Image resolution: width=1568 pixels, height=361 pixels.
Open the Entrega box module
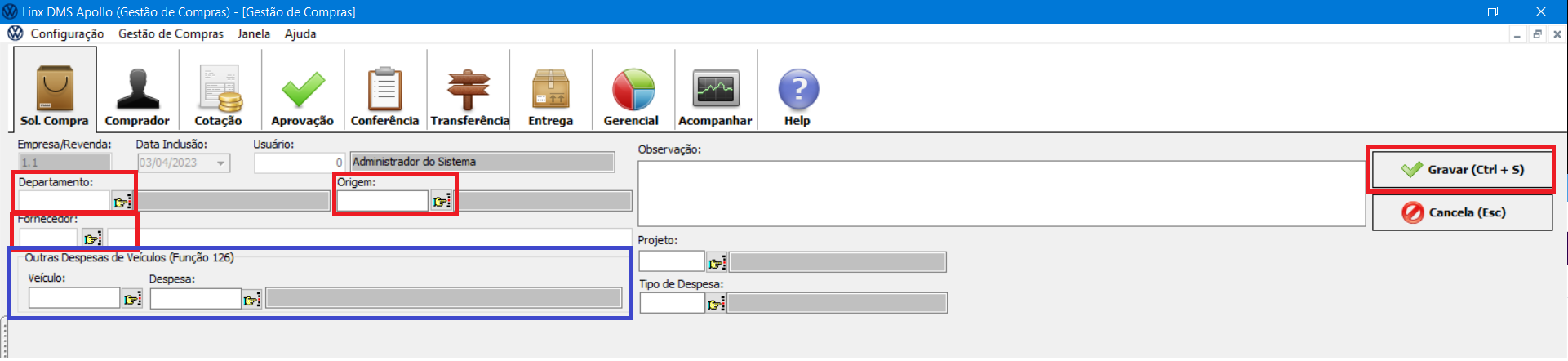551,88
